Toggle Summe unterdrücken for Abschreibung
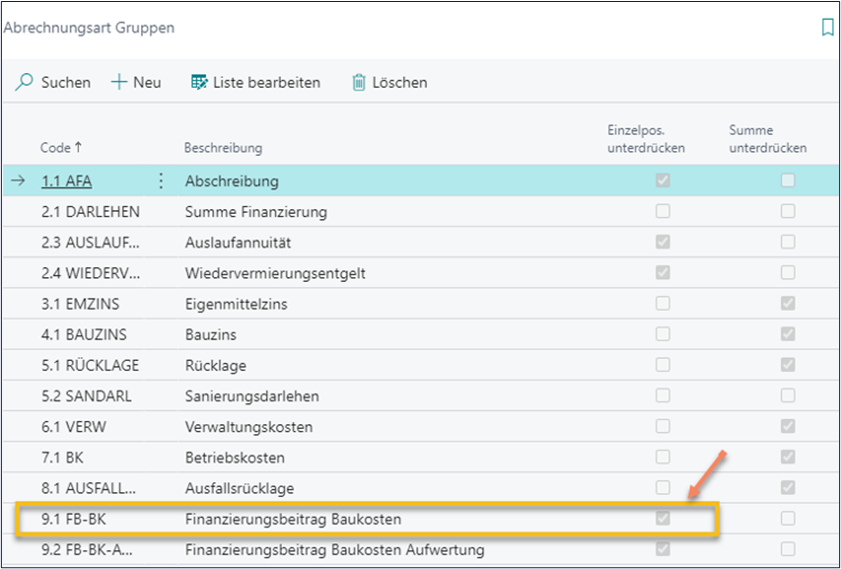This screenshot has height=569, width=841. click(x=788, y=181)
